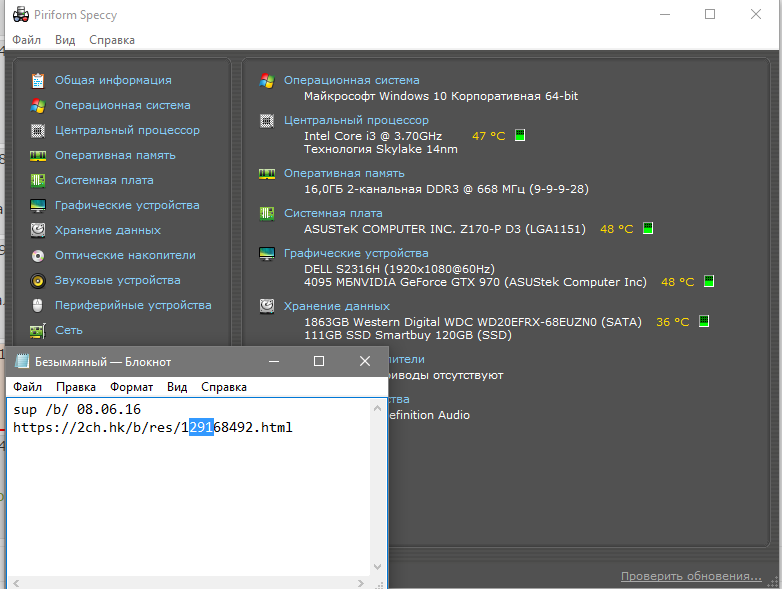Click the CPU chip icon beside sidebar Центральный процессор
The height and width of the screenshot is (589, 782).
coord(38,131)
